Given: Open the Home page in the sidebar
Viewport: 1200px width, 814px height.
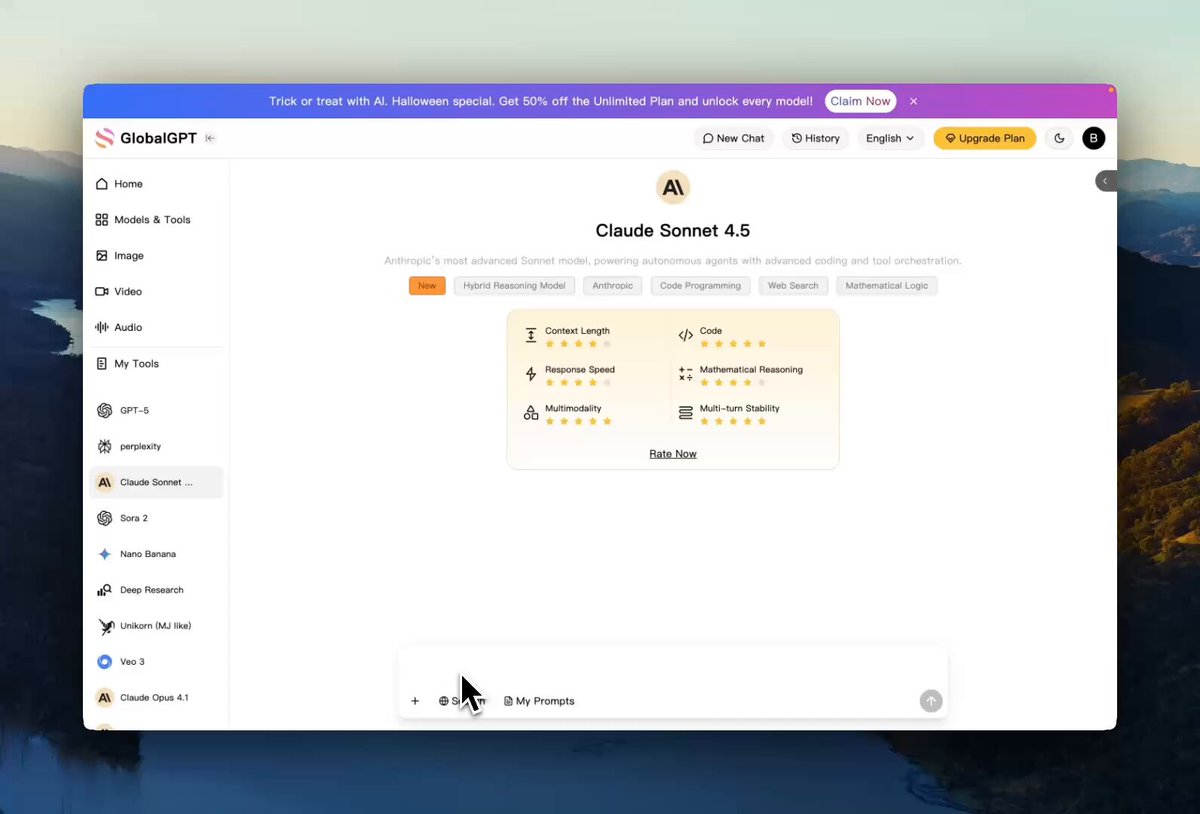Looking at the screenshot, I should 156,184.
